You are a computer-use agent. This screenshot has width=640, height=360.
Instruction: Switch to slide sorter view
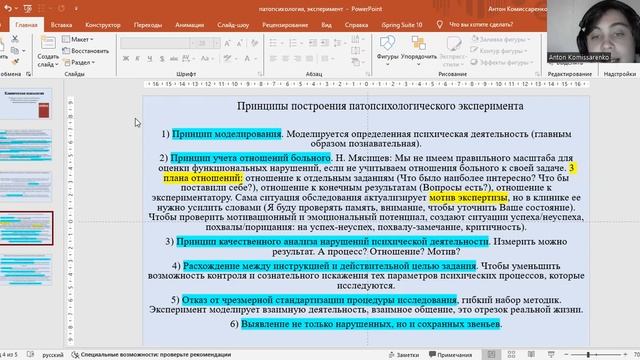tap(511, 354)
